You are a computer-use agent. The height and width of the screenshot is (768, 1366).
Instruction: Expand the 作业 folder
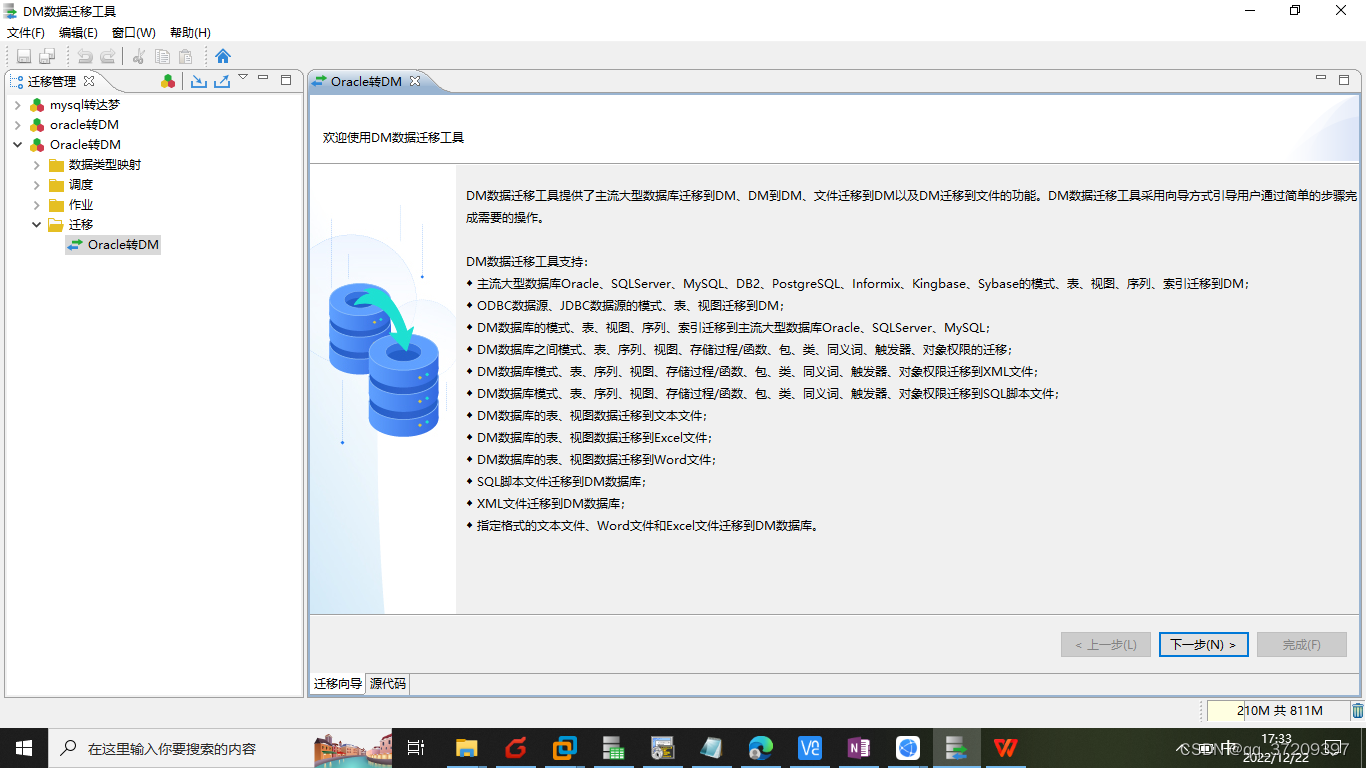click(x=37, y=205)
